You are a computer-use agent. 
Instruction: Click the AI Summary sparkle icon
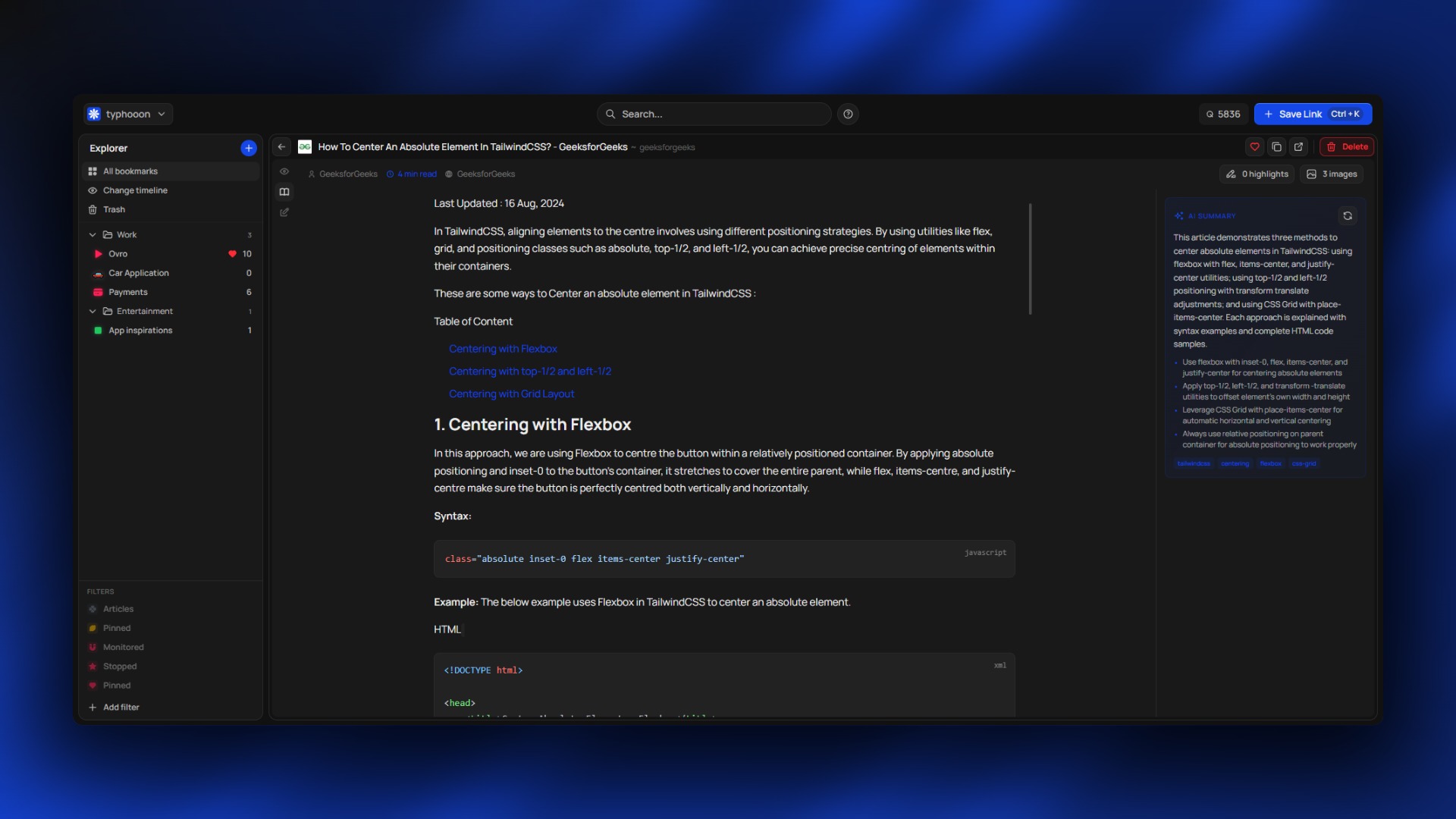1178,216
